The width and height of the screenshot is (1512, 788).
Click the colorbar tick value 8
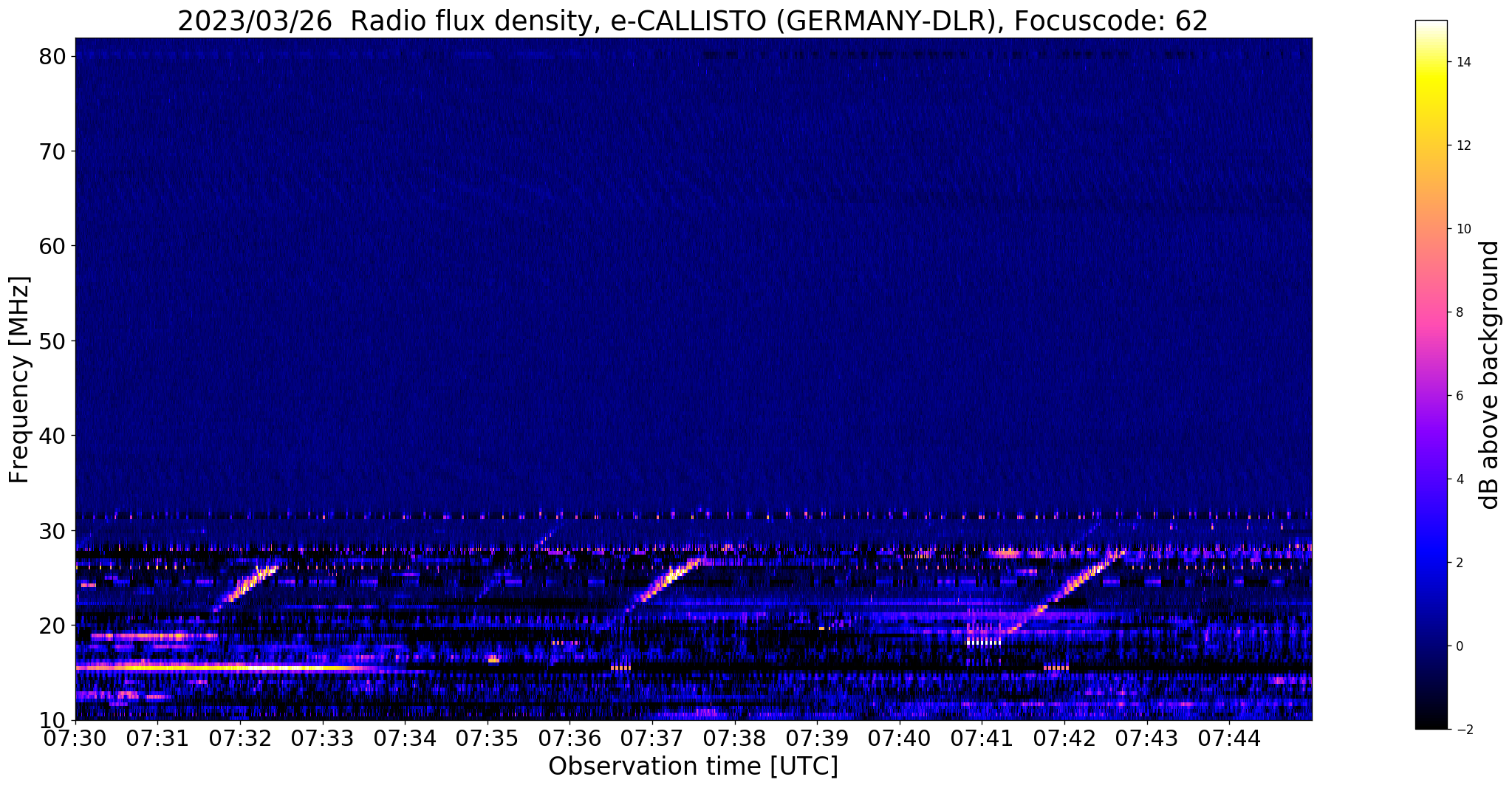[1460, 312]
